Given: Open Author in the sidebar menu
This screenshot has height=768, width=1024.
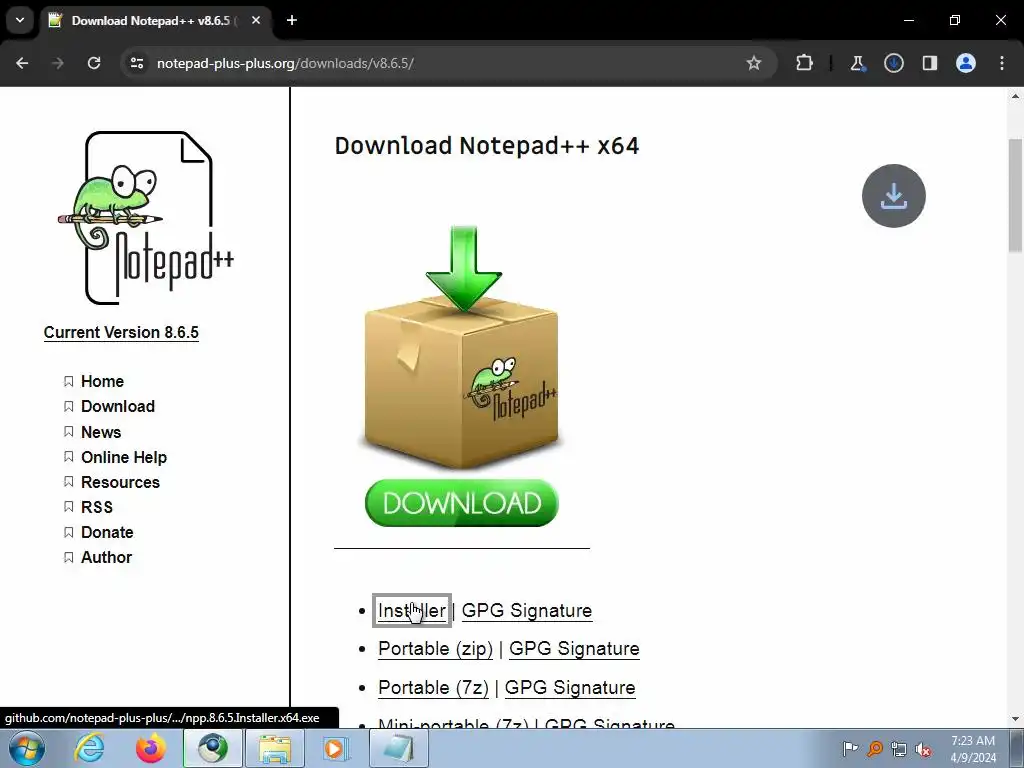Looking at the screenshot, I should point(106,557).
